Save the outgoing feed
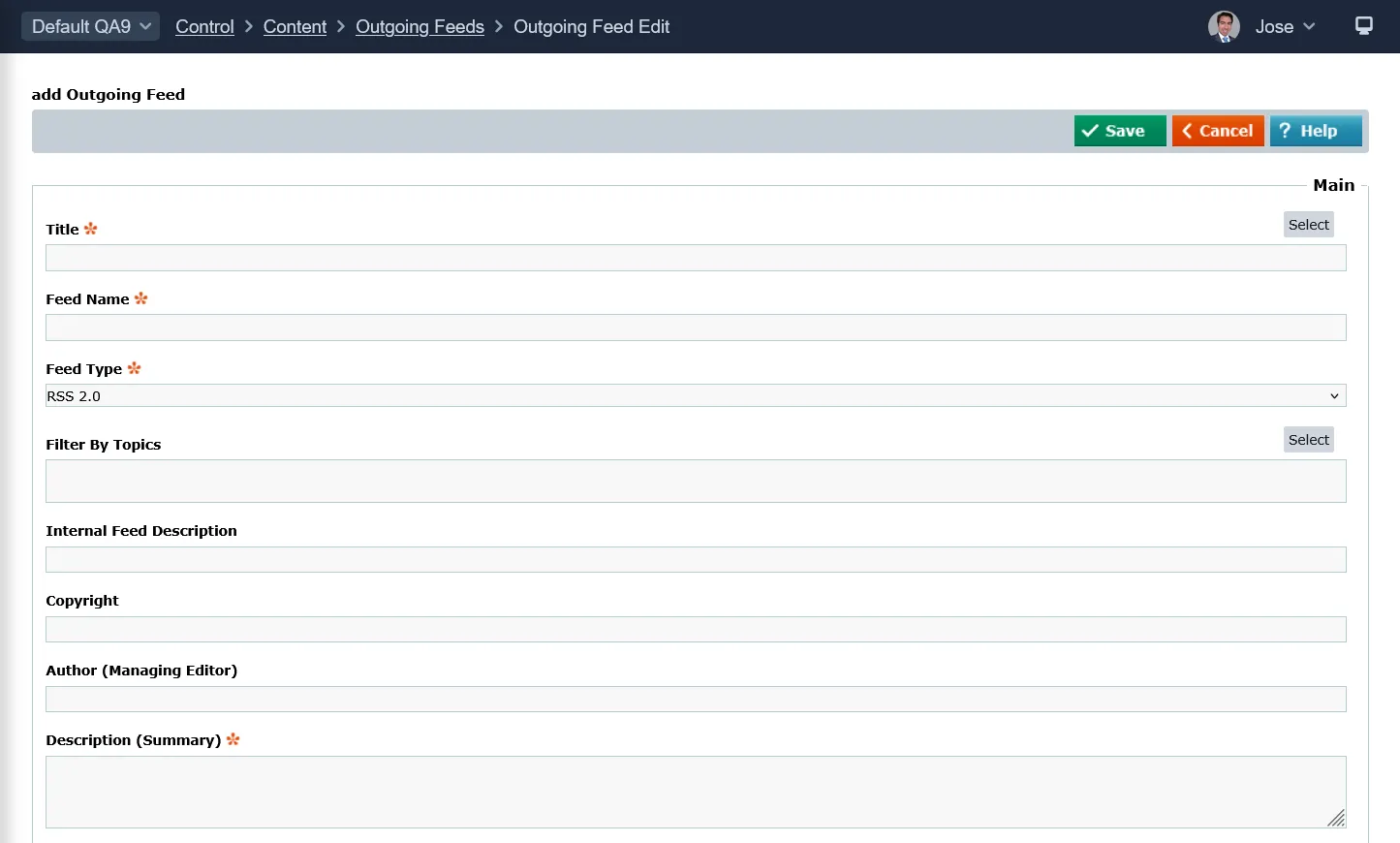 [1119, 131]
